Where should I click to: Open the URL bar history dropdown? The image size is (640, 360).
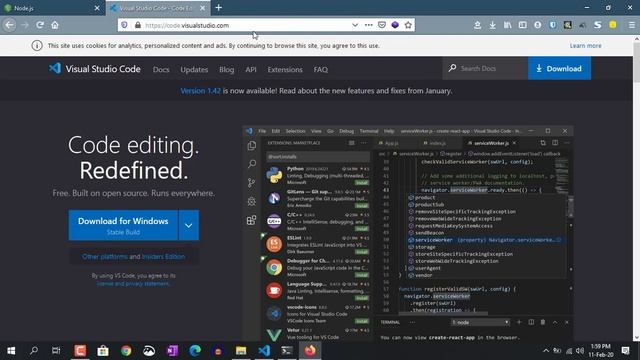(355, 25)
